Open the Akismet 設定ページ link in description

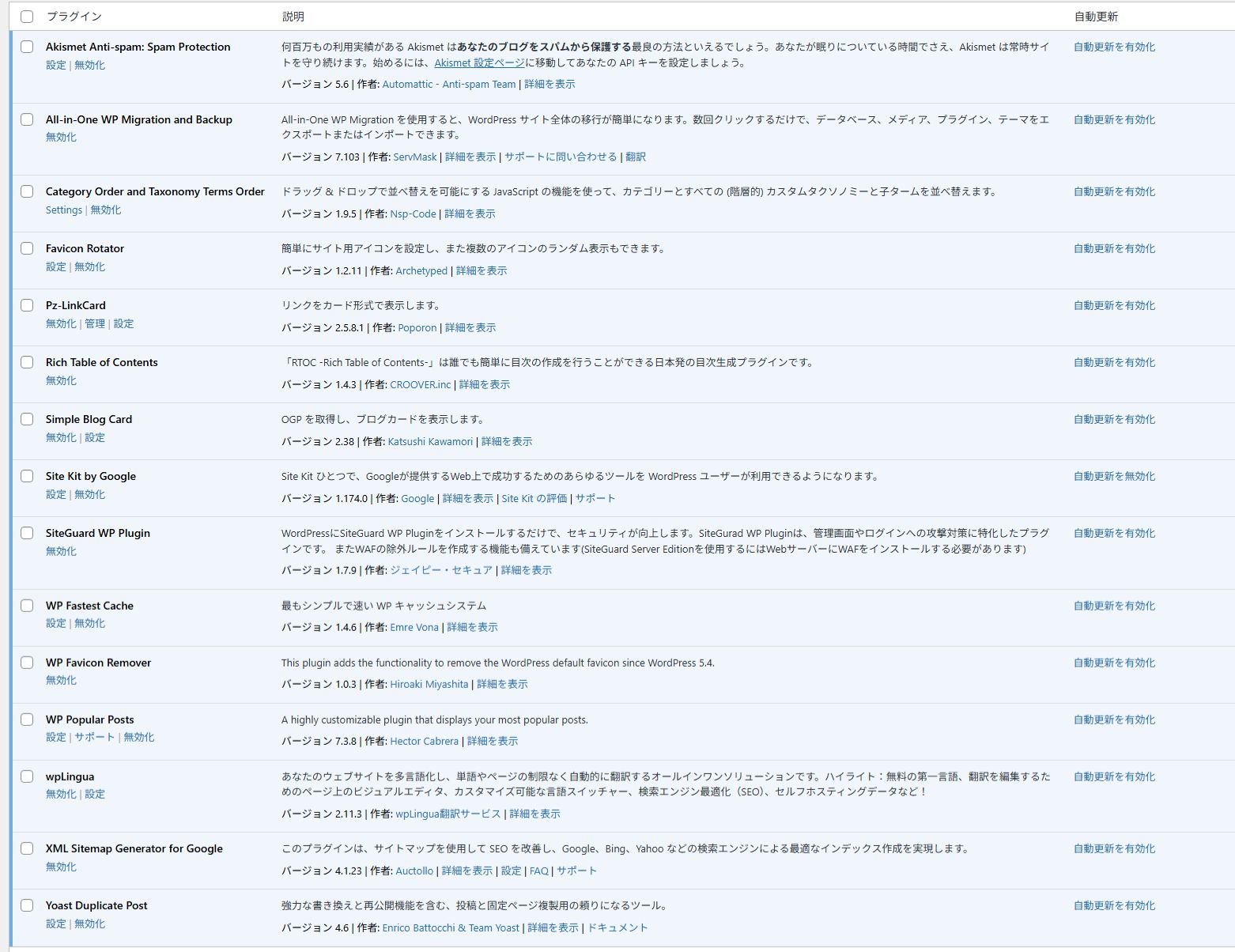point(479,62)
